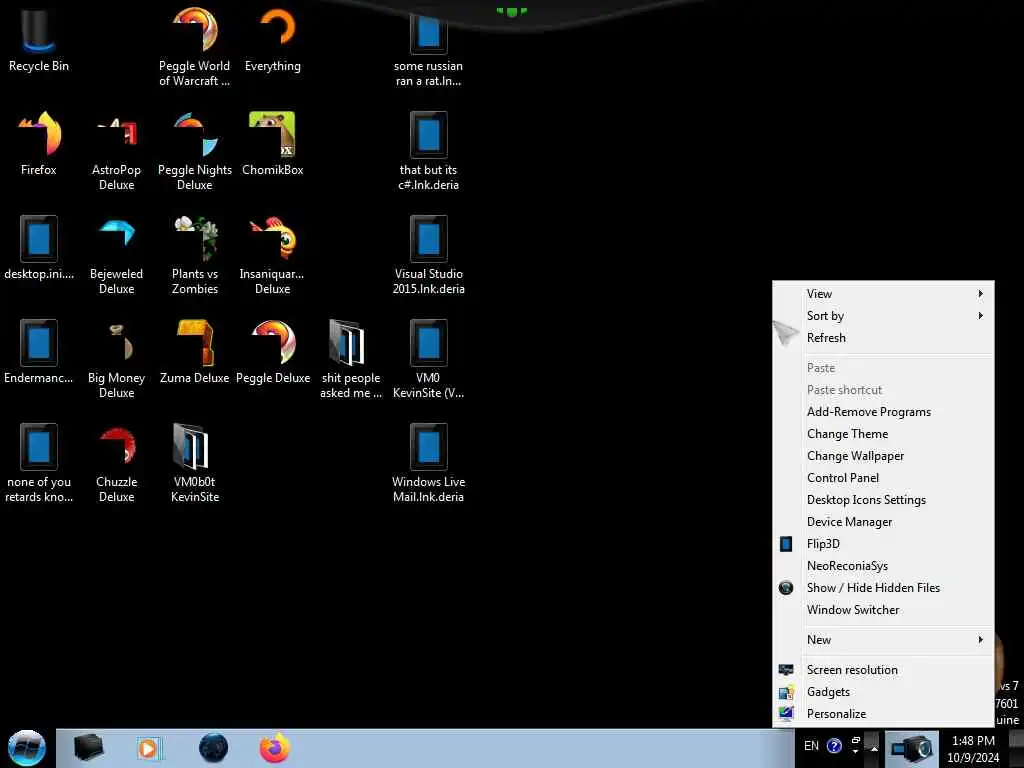Screen dimensions: 1024x768
Task: Click the camera projector taskbar button
Action: point(911,748)
